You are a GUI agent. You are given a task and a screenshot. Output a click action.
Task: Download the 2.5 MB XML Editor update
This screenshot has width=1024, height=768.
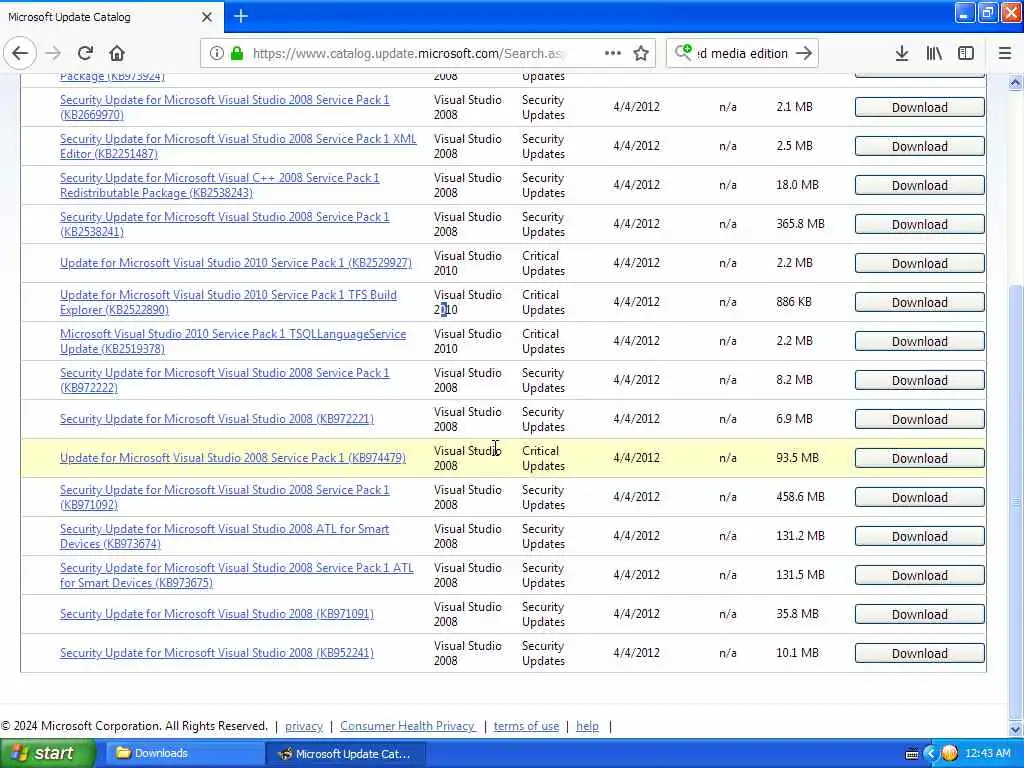(x=920, y=146)
